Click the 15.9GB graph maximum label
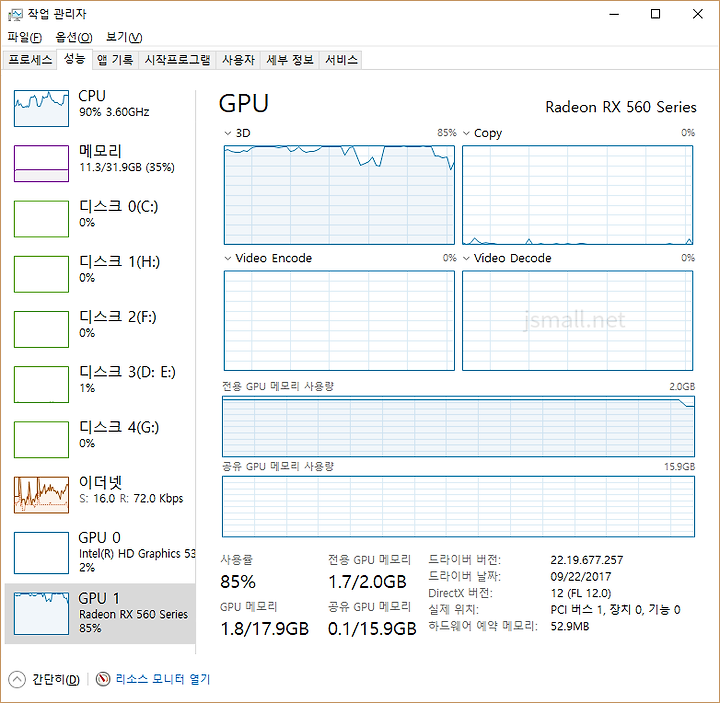Viewport: 720px width, 703px height. [679, 467]
